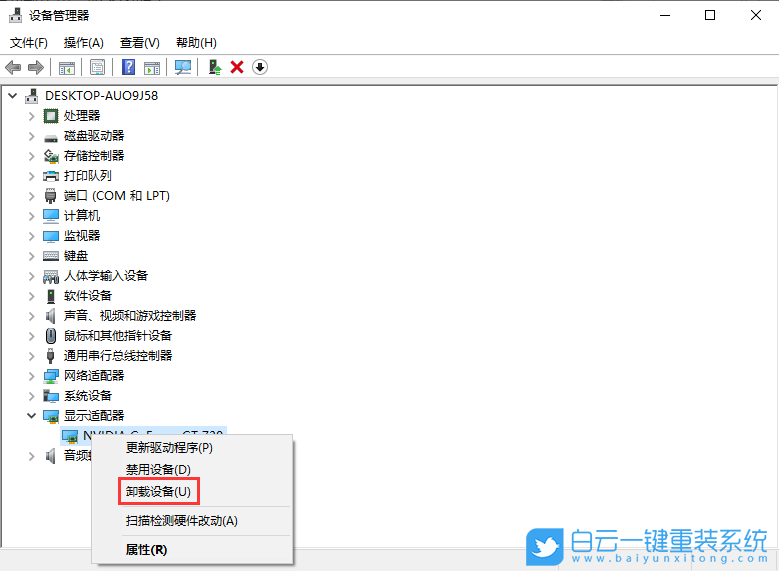The width and height of the screenshot is (779, 571).
Task: Open the 操作(A) menu
Action: click(84, 43)
